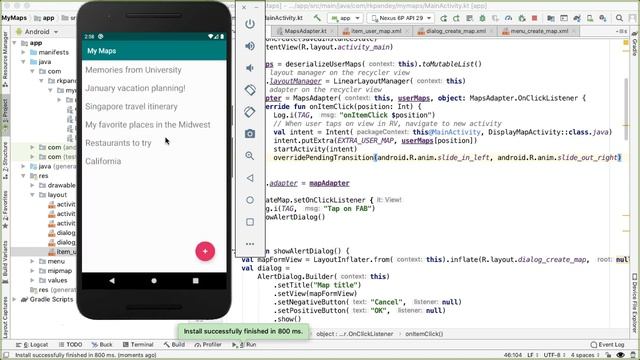Open the Run tool window
The width and height of the screenshot is (640, 360).
coord(244,344)
